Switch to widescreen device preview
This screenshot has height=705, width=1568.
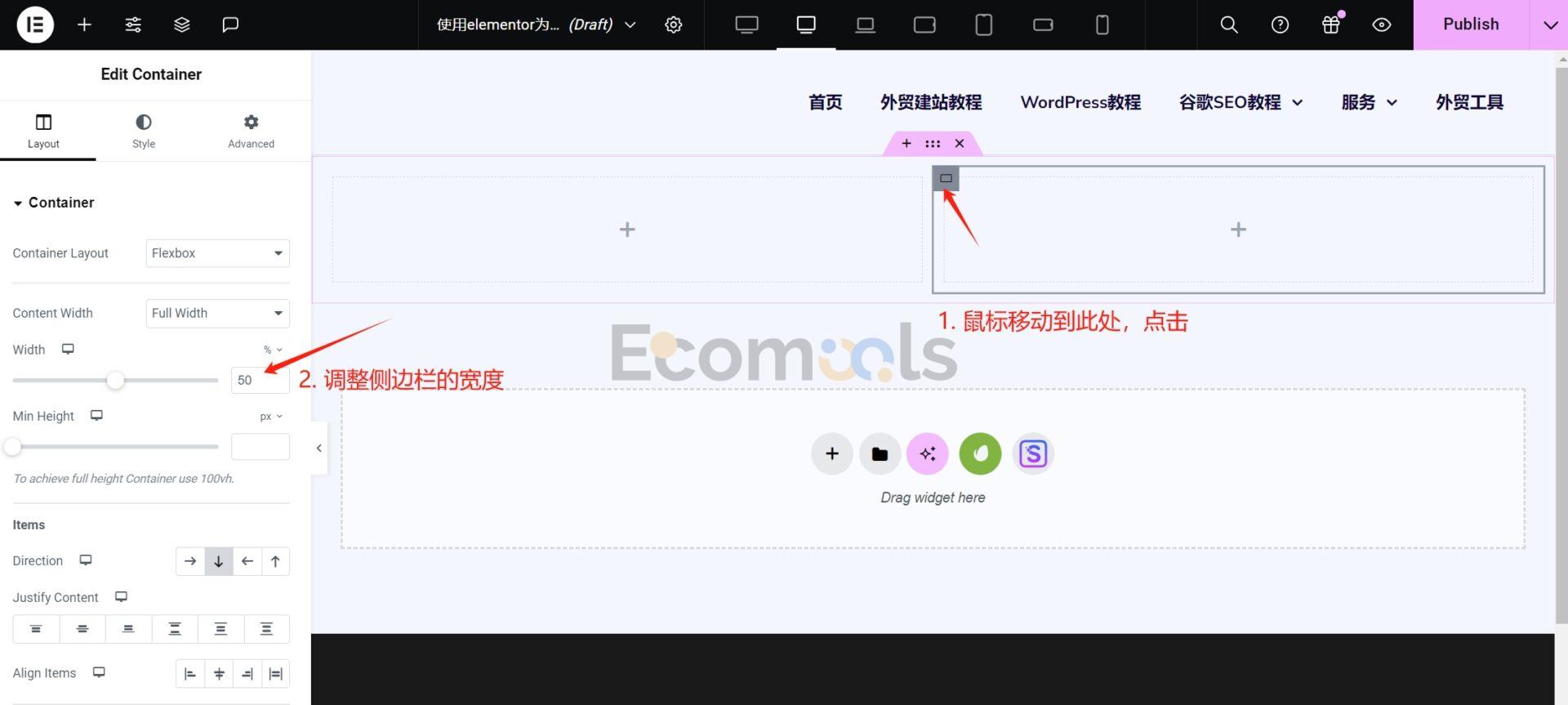point(746,25)
